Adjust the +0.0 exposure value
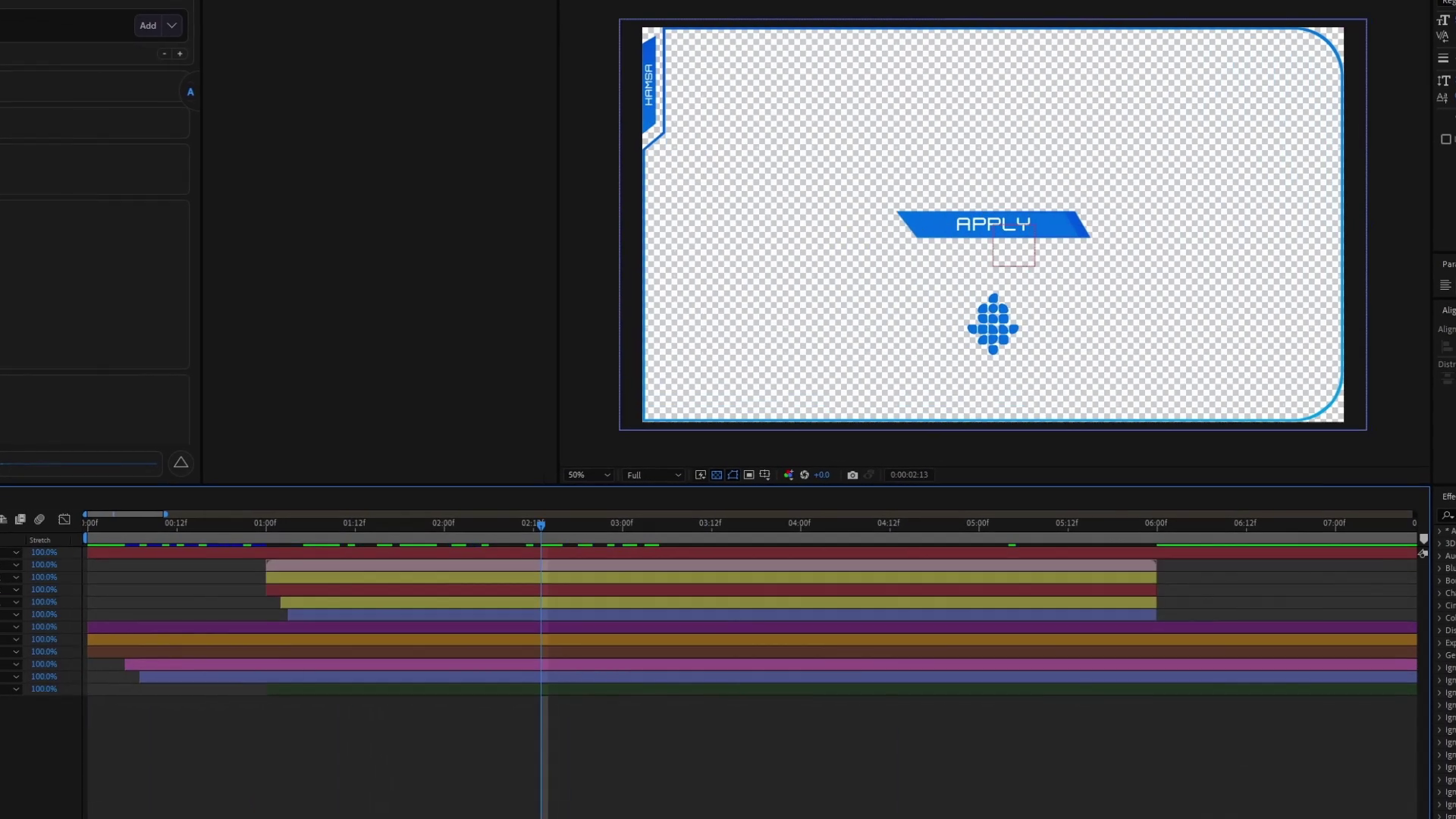This screenshot has width=1456, height=819. 821,475
